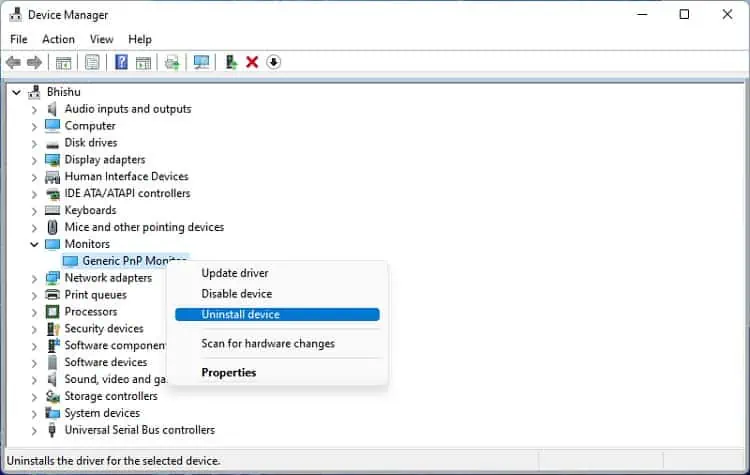Collapse the Bhishu root node
750x475 pixels.
pyautogui.click(x=16, y=92)
